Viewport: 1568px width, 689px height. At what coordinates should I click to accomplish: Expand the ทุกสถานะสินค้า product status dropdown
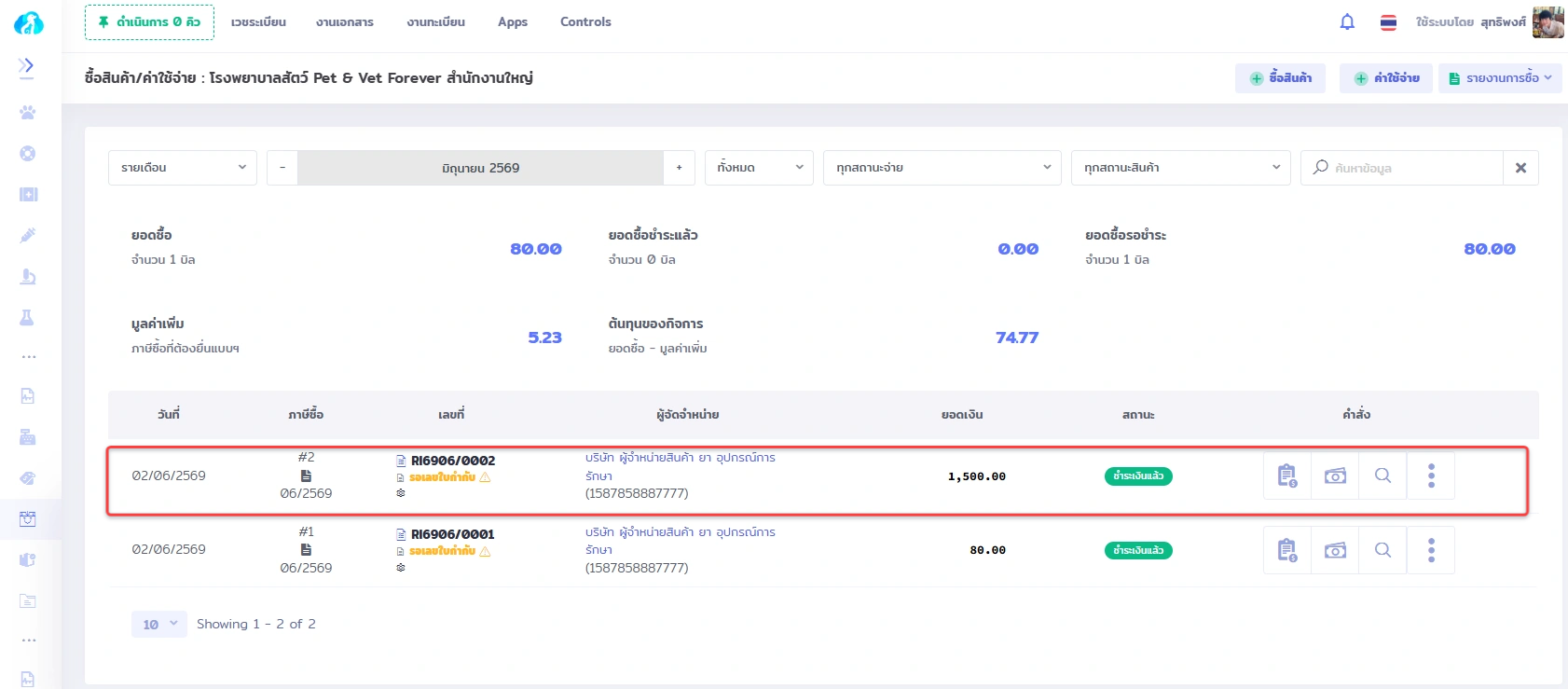click(x=1180, y=168)
